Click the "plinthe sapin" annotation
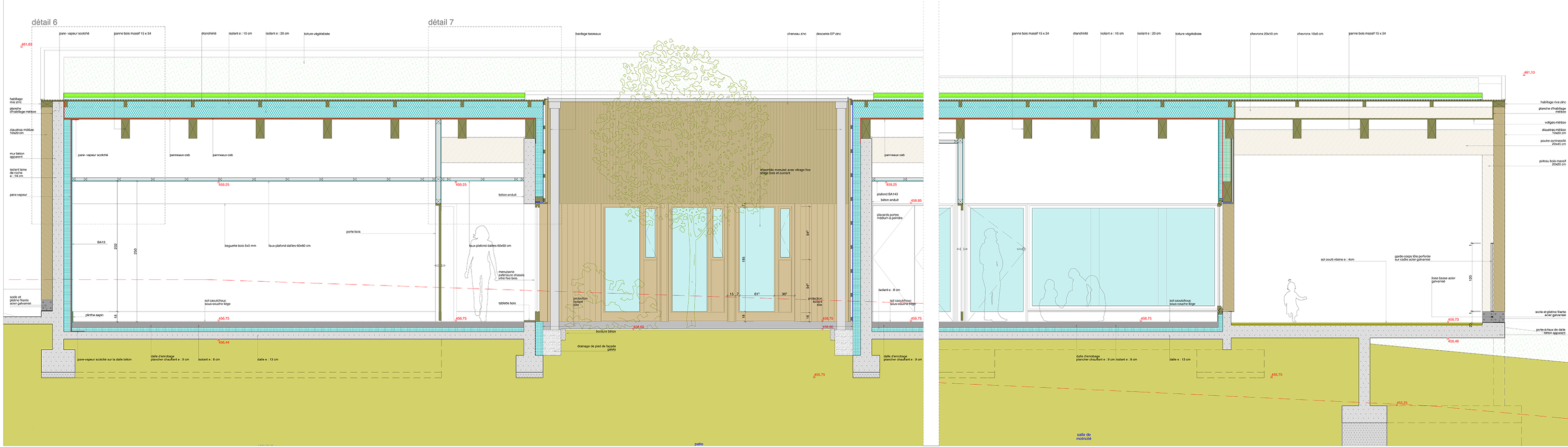 pyautogui.click(x=95, y=315)
